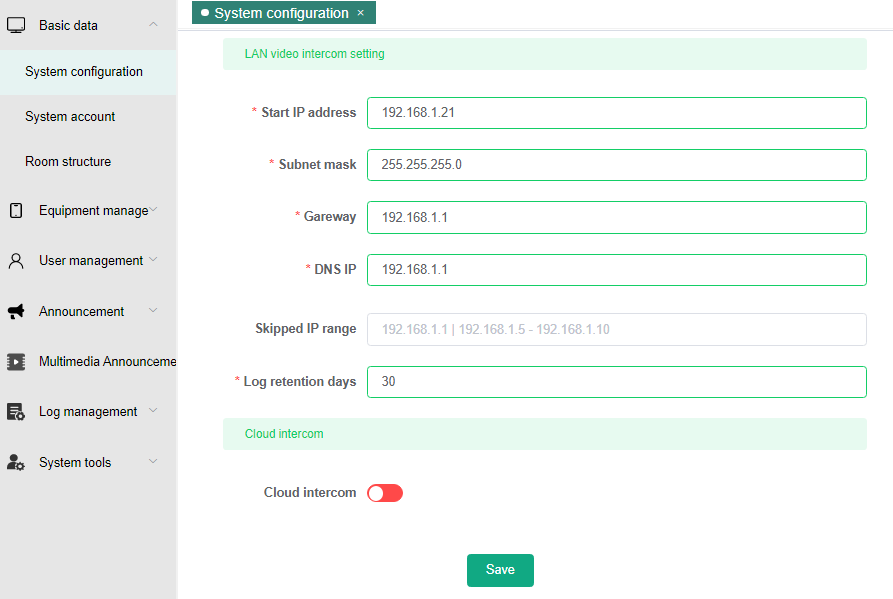Click the Basic data monitor icon
The image size is (893, 599).
tap(16, 26)
